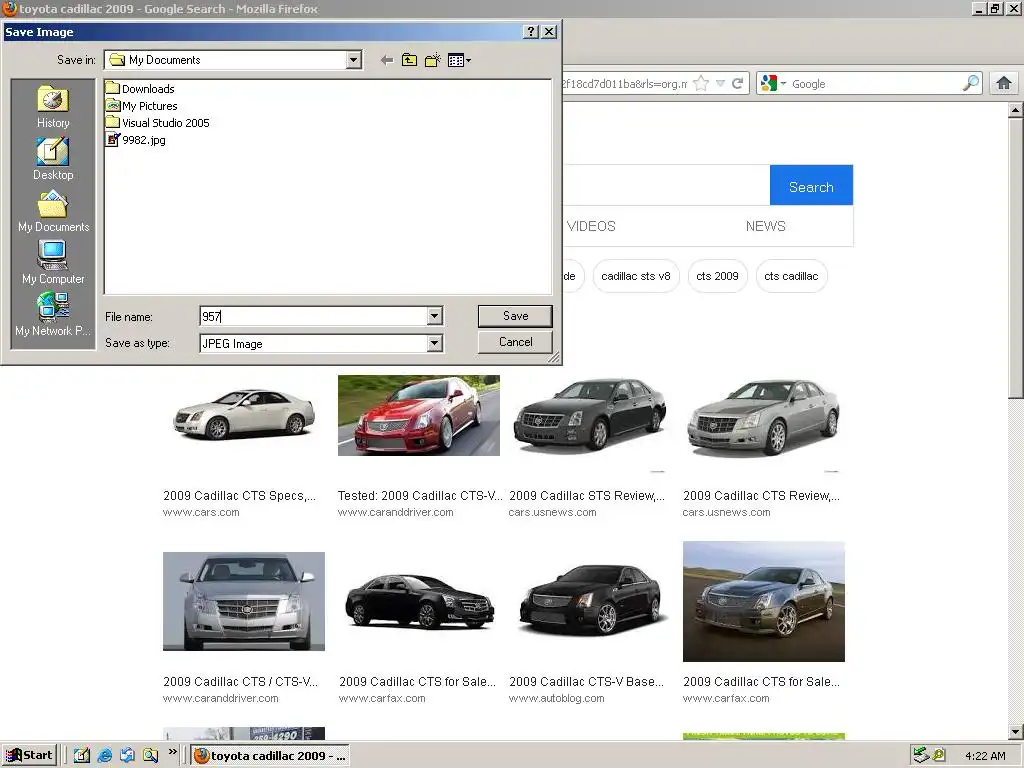Go up one folder level
Viewport: 1024px width, 768px height.
tap(409, 60)
